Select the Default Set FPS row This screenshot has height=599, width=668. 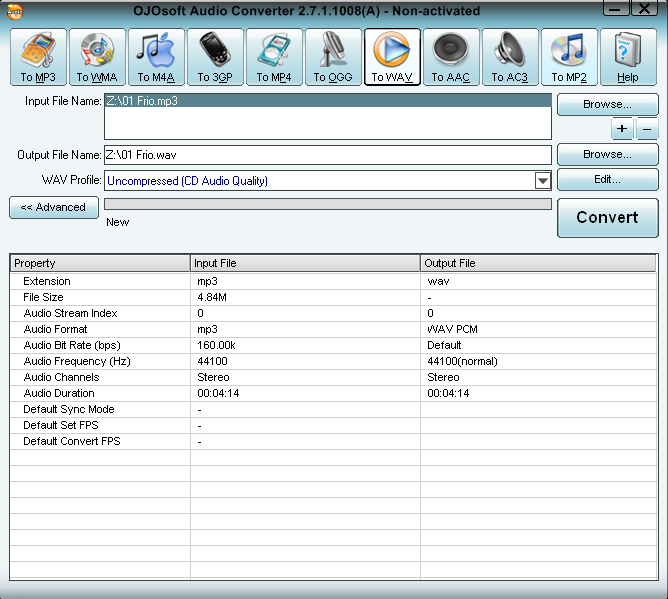click(x=333, y=425)
